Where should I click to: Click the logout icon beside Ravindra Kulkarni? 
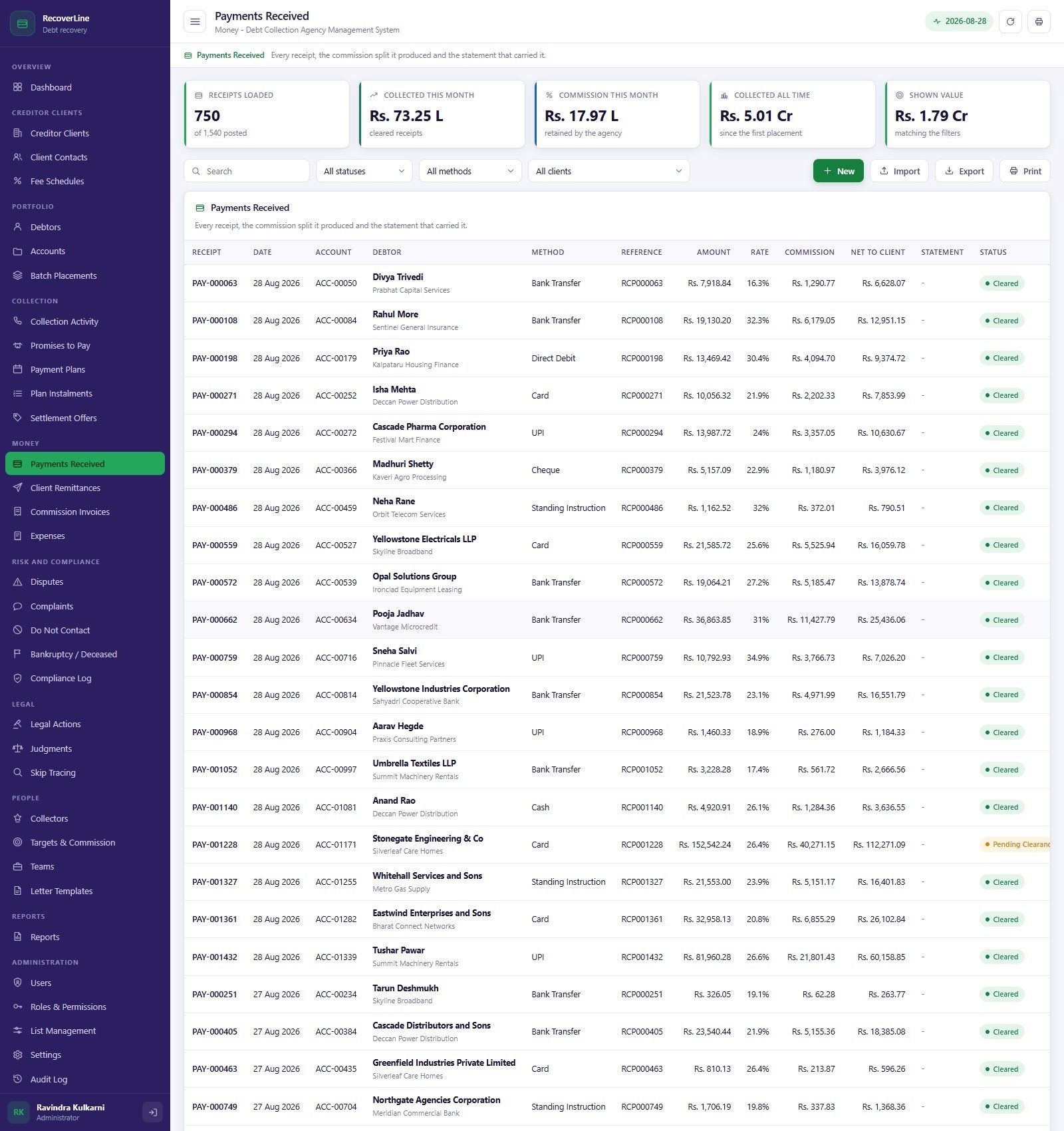[x=152, y=1112]
